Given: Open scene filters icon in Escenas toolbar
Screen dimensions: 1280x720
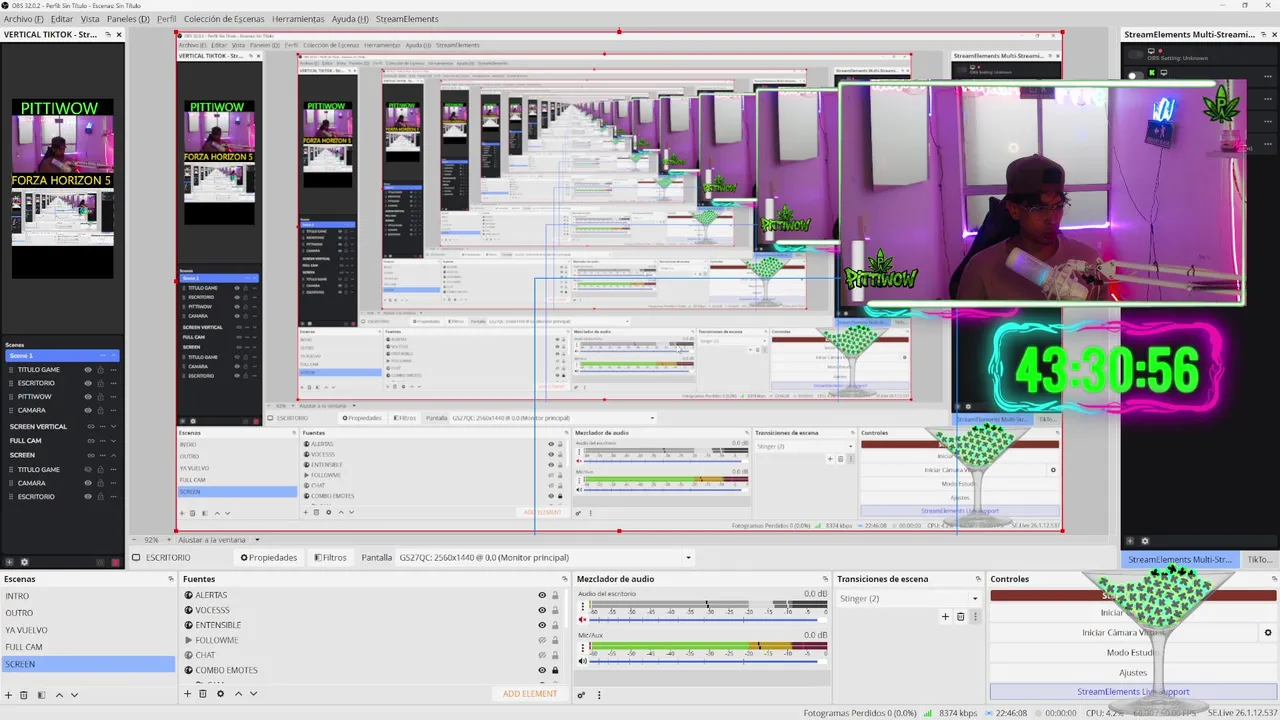Looking at the screenshot, I should tap(41, 695).
